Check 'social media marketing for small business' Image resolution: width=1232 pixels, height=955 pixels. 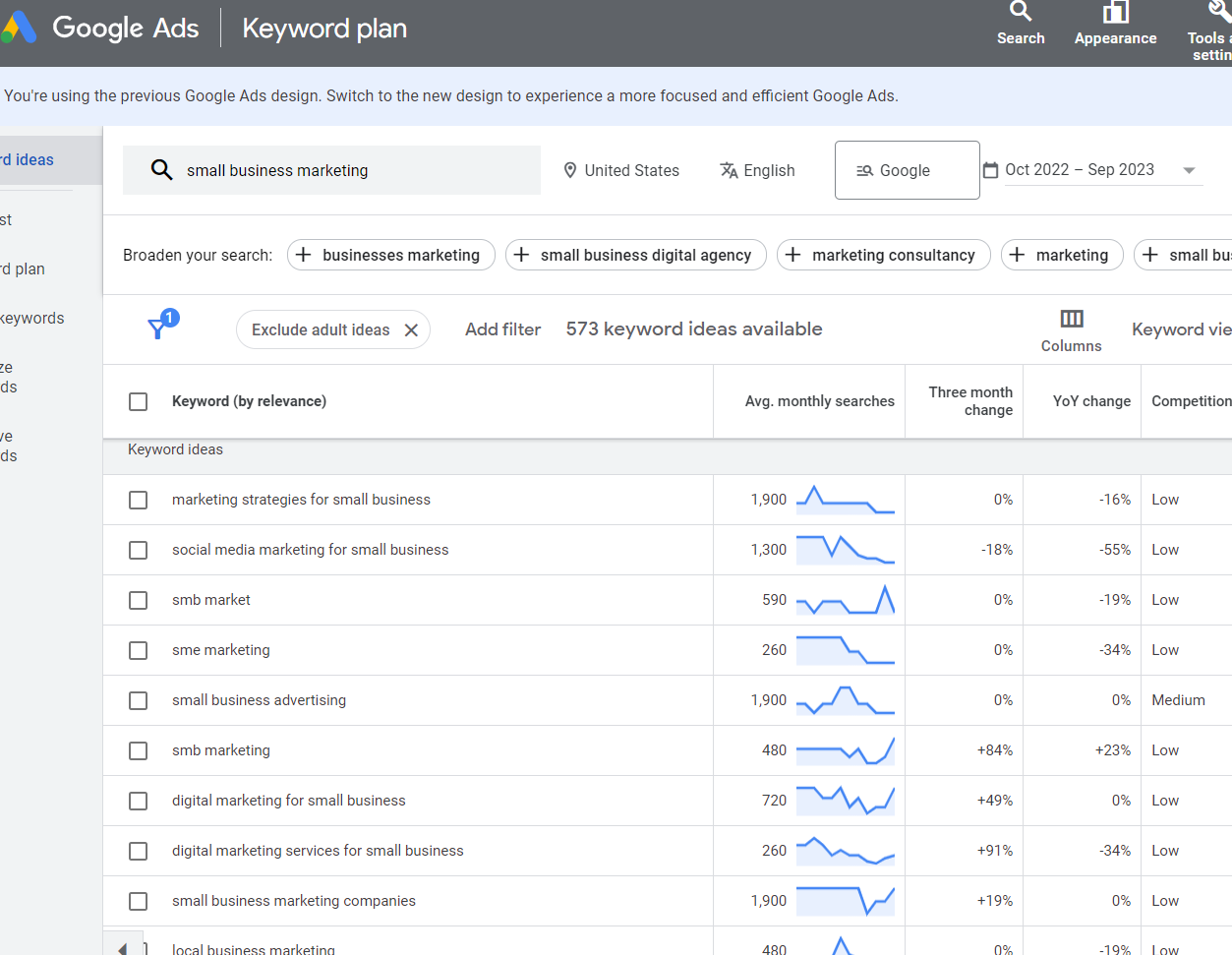tap(139, 550)
